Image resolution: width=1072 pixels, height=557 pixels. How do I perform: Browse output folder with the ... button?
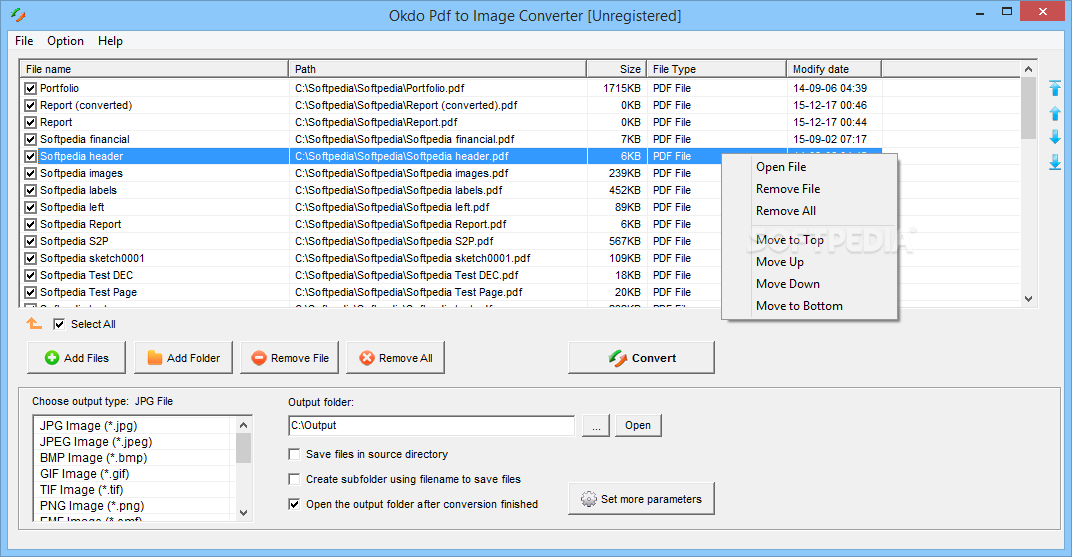click(596, 425)
